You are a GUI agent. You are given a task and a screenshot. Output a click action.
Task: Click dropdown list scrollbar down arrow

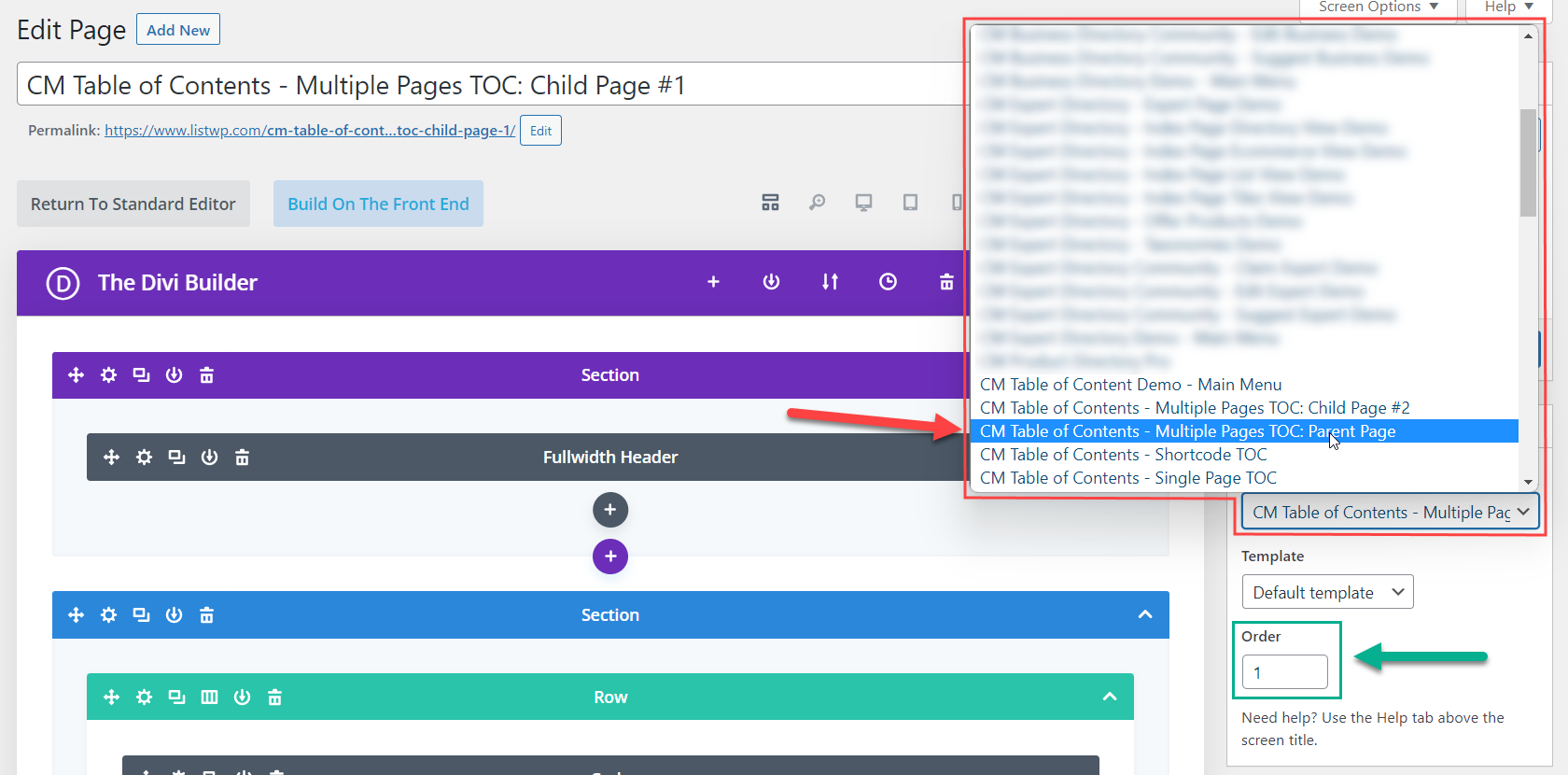(x=1528, y=481)
